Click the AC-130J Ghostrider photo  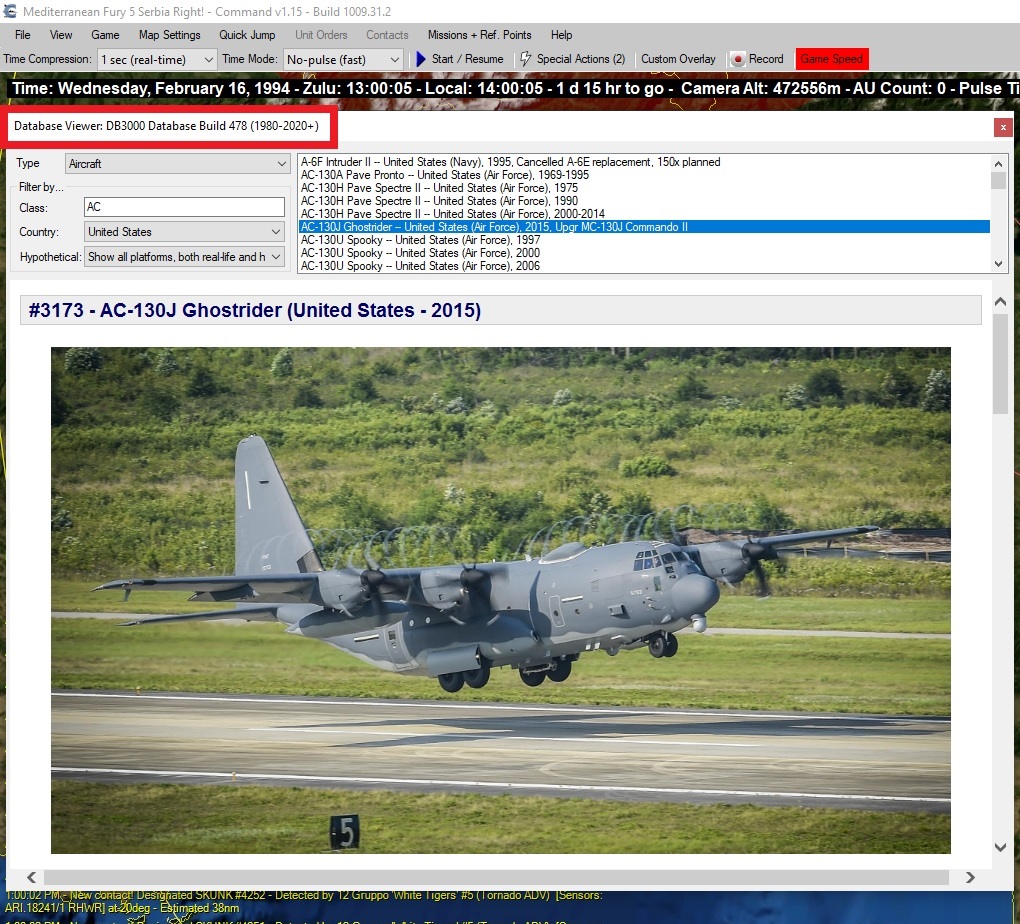coord(501,600)
